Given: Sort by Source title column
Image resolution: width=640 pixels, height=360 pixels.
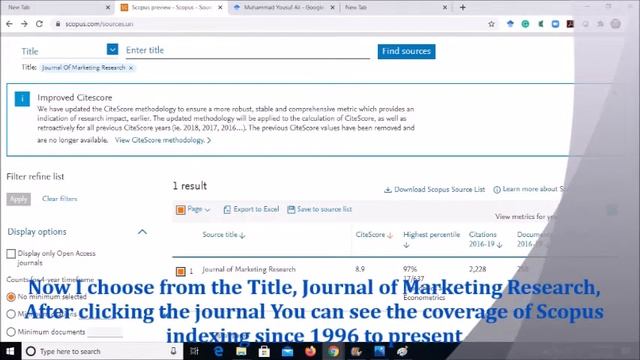Looking at the screenshot, I should pos(224,235).
